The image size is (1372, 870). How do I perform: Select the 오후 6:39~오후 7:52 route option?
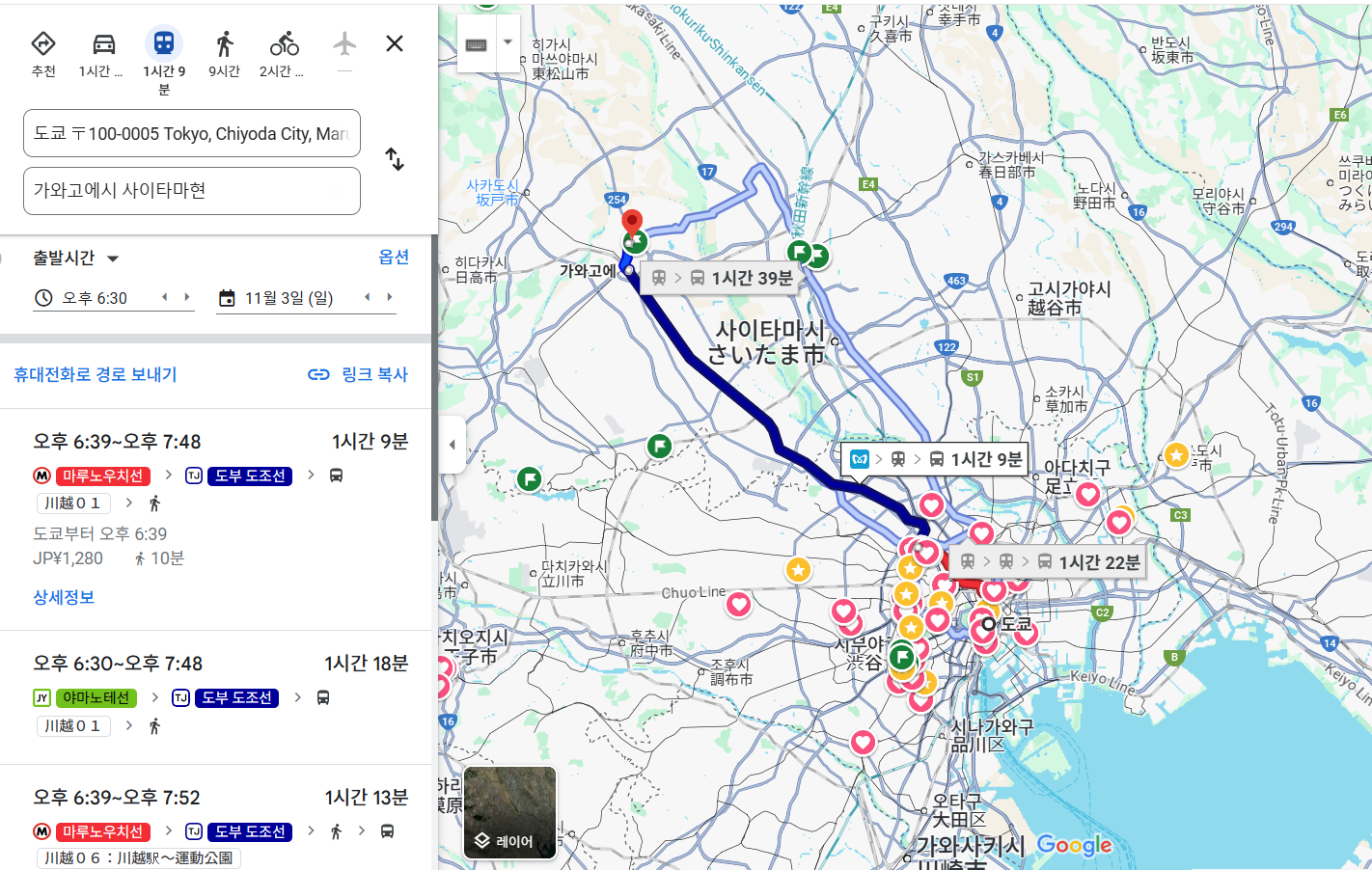216,818
